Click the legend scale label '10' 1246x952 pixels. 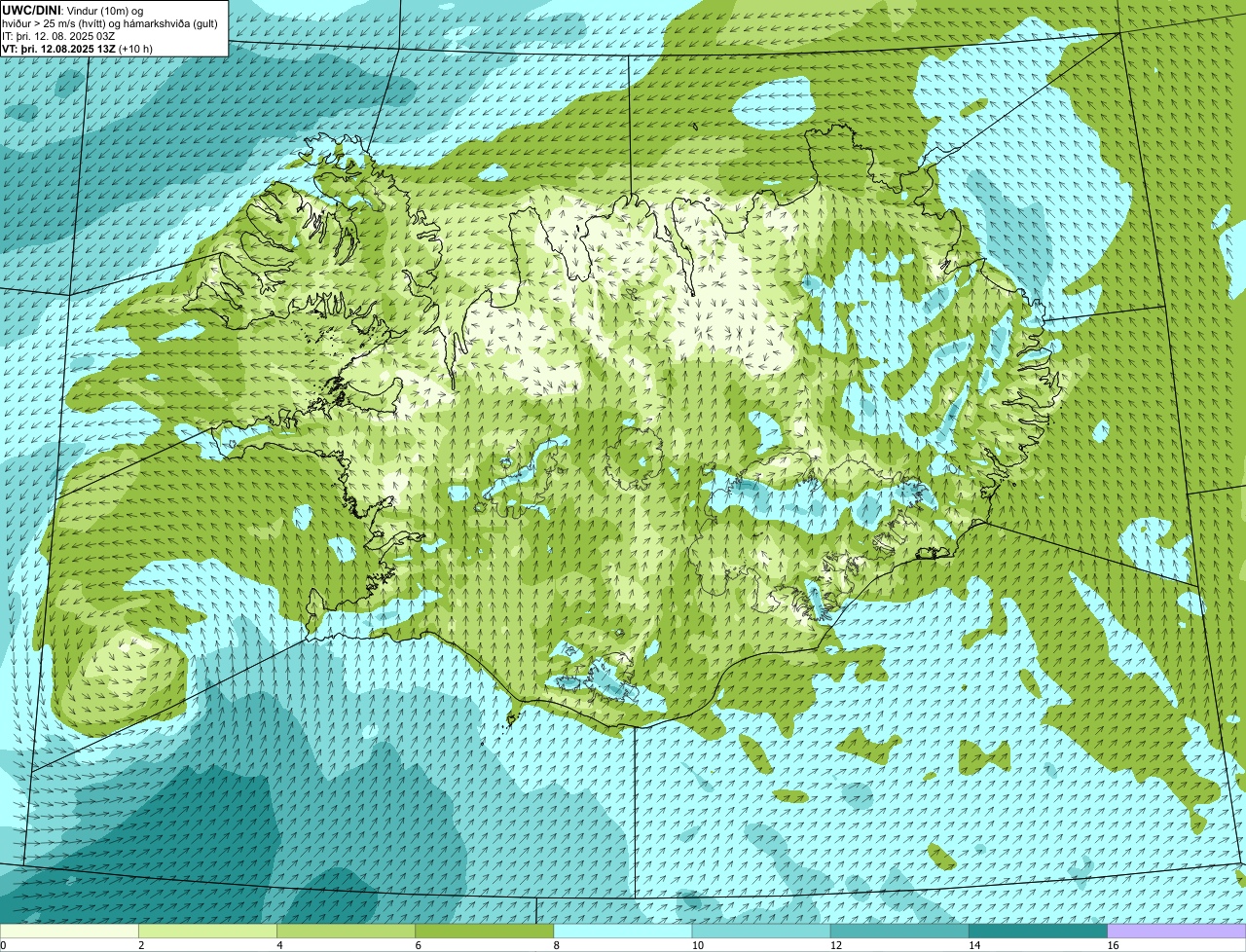pyautogui.click(x=697, y=945)
